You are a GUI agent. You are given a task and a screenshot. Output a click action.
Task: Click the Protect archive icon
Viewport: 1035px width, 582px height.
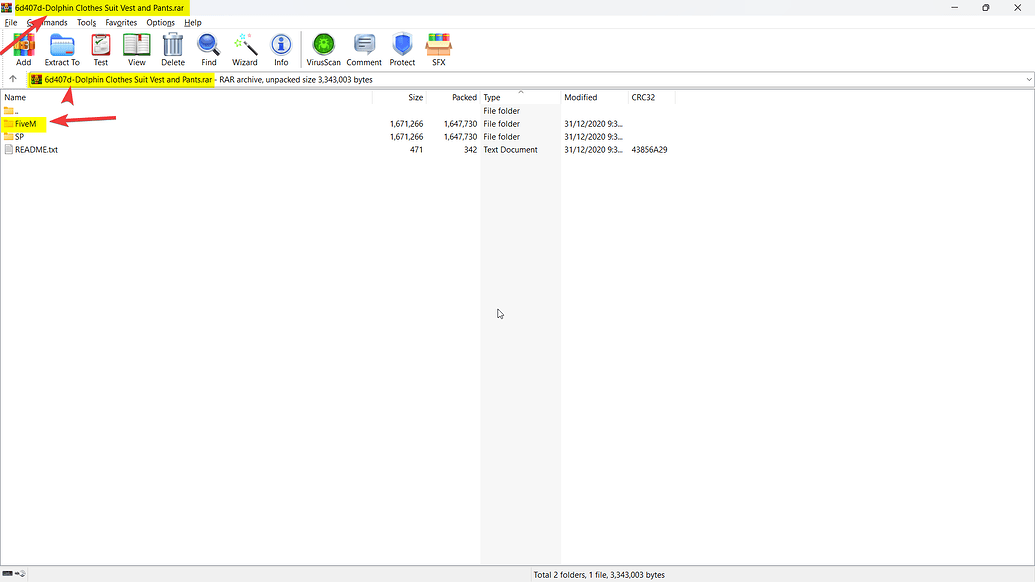click(402, 48)
